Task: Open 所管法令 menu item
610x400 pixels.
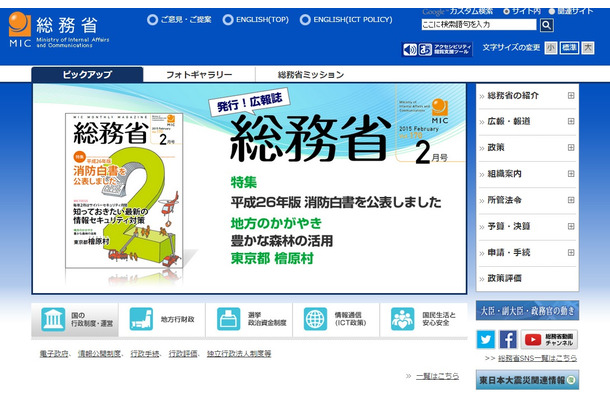Action: click(505, 200)
